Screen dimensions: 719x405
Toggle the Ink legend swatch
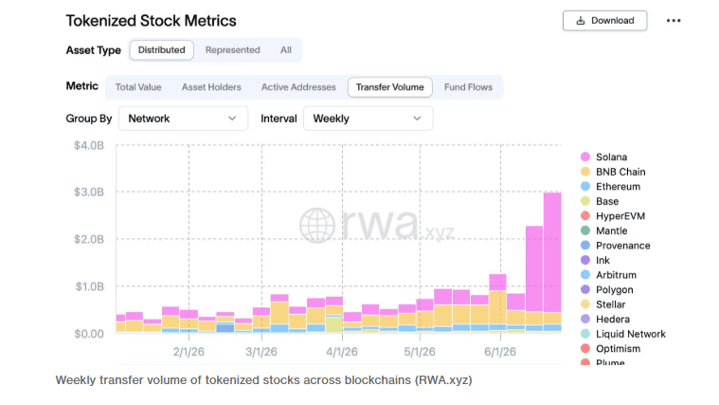tap(585, 260)
